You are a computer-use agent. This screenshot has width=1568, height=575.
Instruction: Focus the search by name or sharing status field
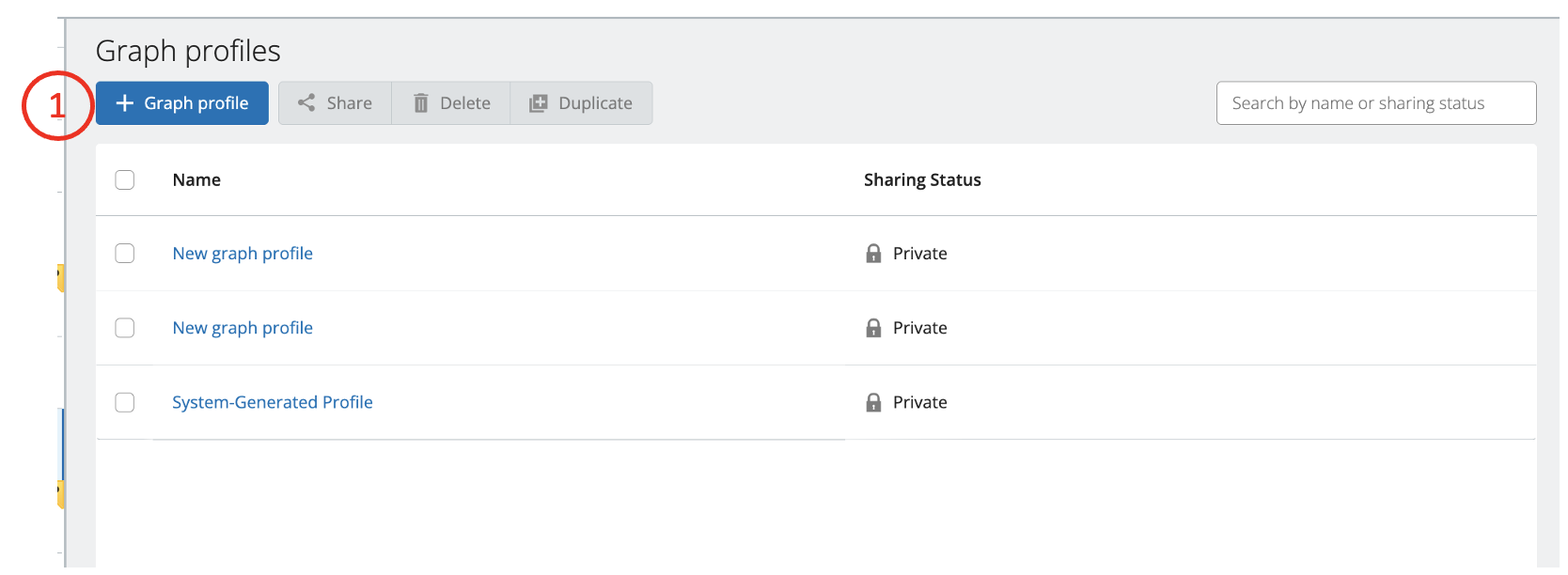pyautogui.click(x=1375, y=103)
